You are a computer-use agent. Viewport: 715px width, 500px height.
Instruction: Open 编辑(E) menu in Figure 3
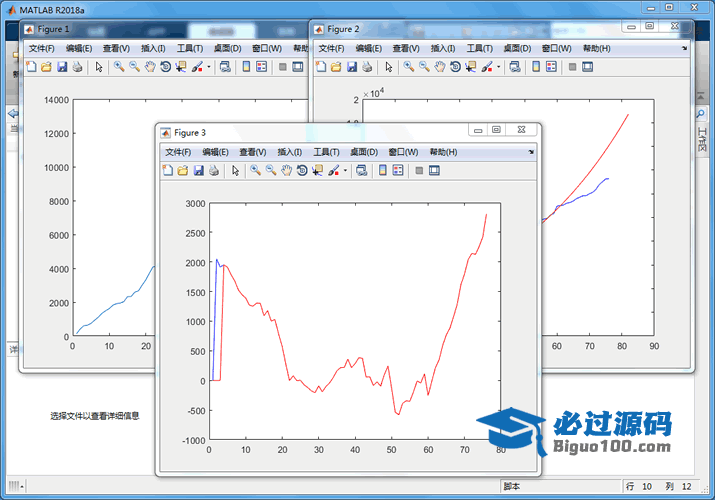pyautogui.click(x=215, y=152)
